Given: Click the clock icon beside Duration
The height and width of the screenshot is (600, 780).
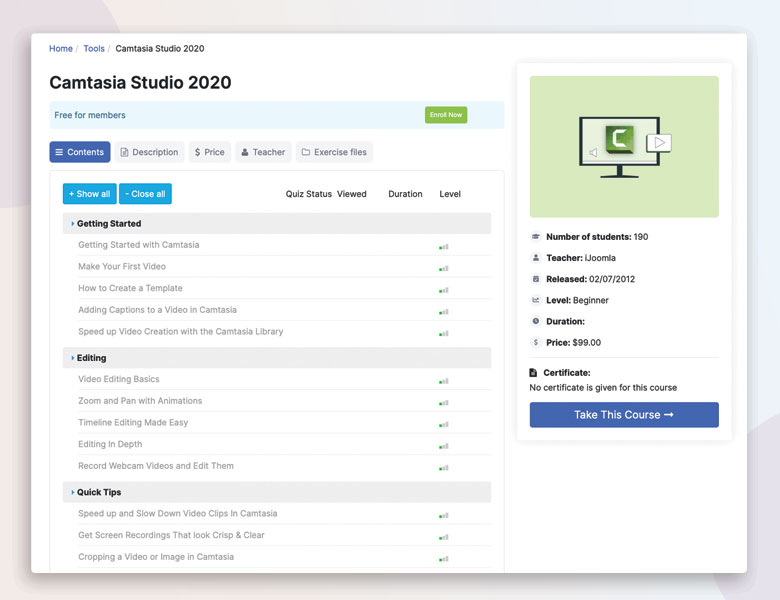Looking at the screenshot, I should (536, 321).
